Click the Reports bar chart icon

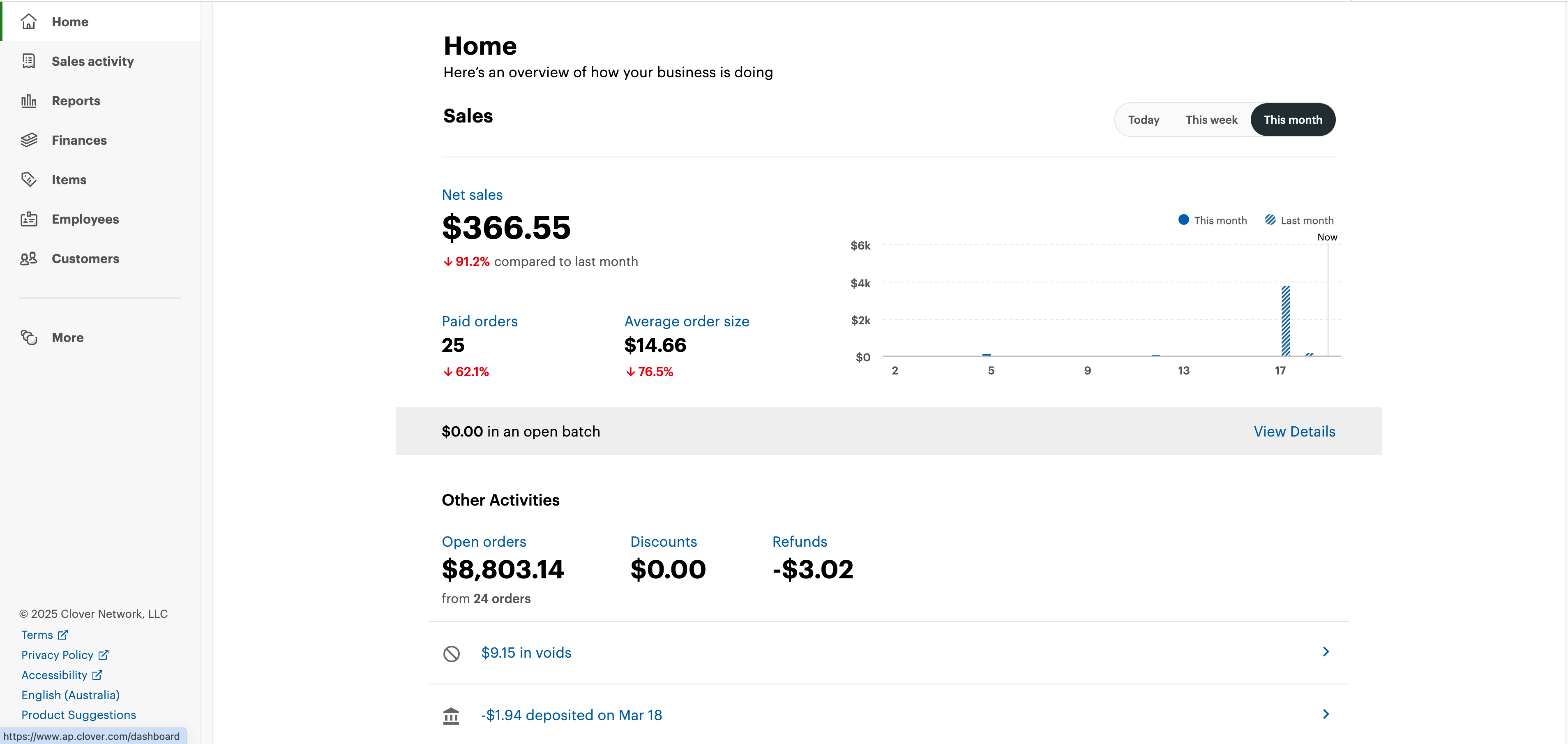29,100
